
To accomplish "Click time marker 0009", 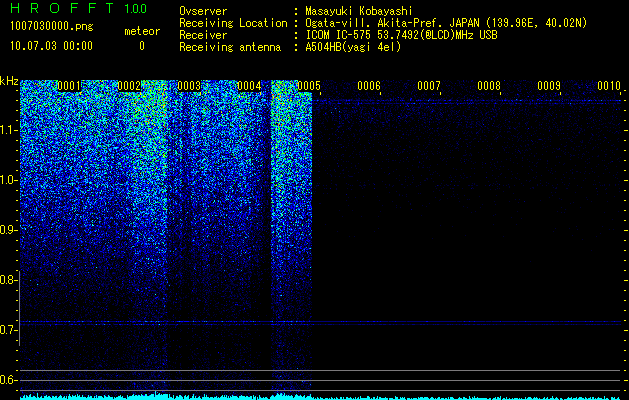I will 549,86.
